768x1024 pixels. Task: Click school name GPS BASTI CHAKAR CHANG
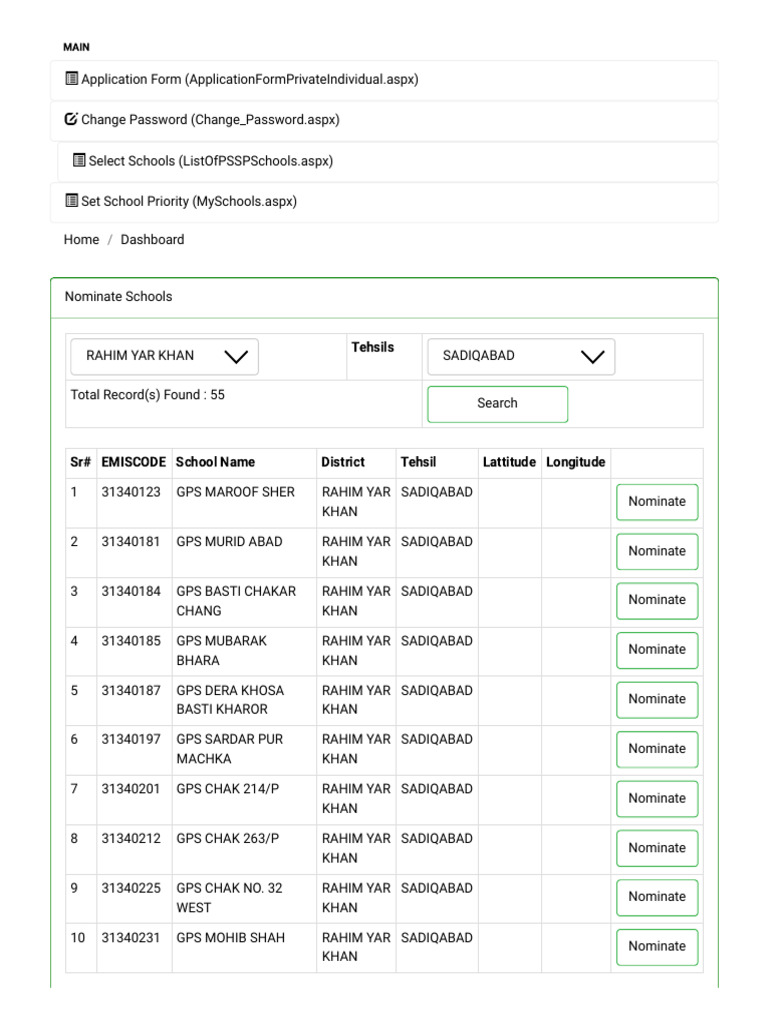click(x=236, y=601)
